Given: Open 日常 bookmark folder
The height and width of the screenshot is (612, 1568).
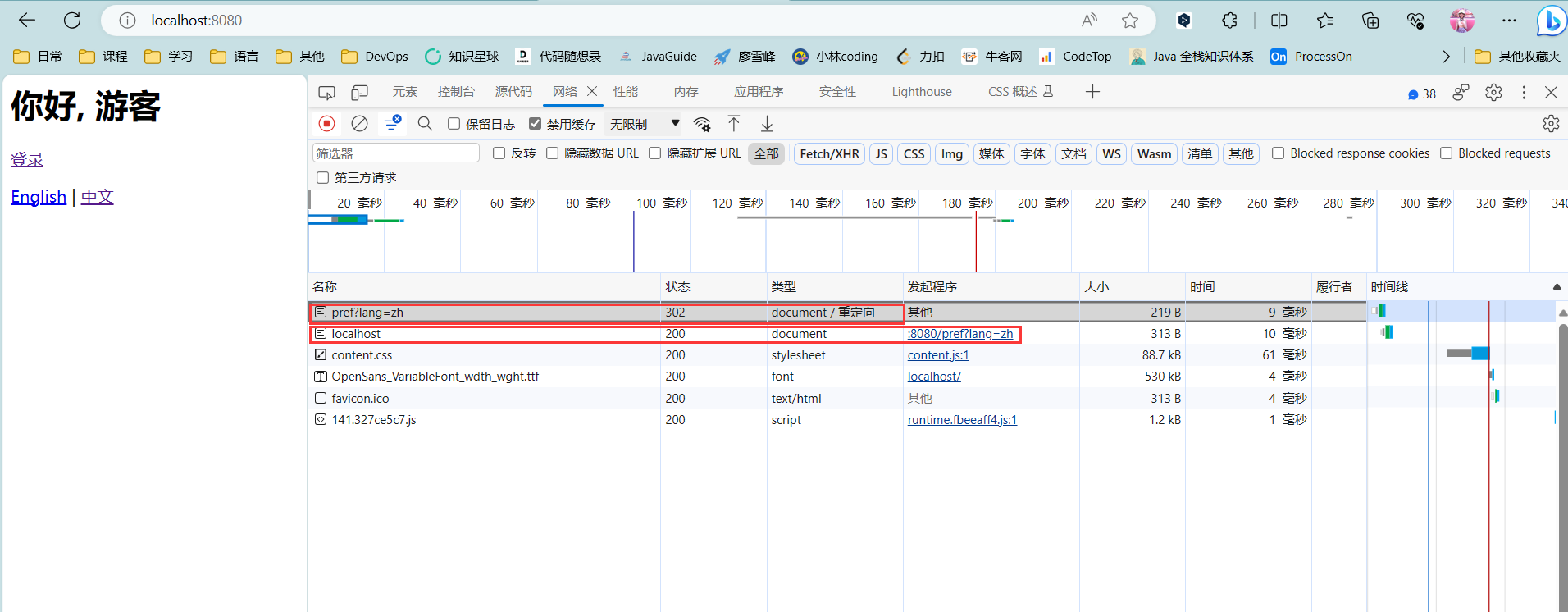Looking at the screenshot, I should [x=38, y=57].
